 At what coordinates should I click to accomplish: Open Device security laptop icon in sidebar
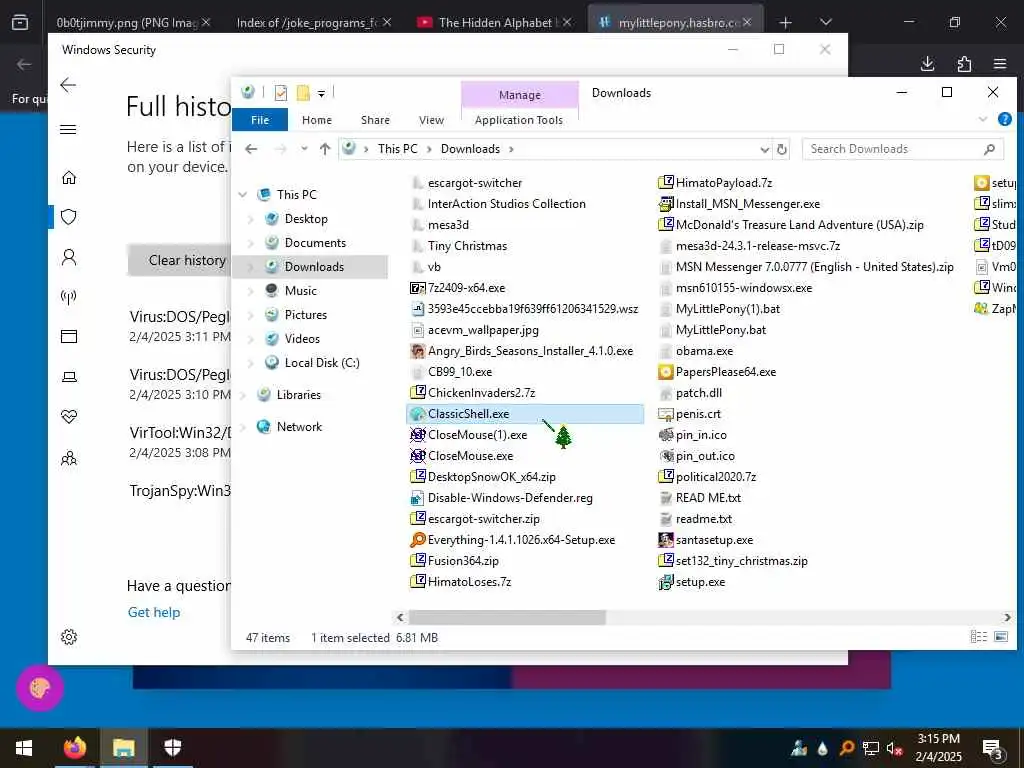tap(69, 377)
